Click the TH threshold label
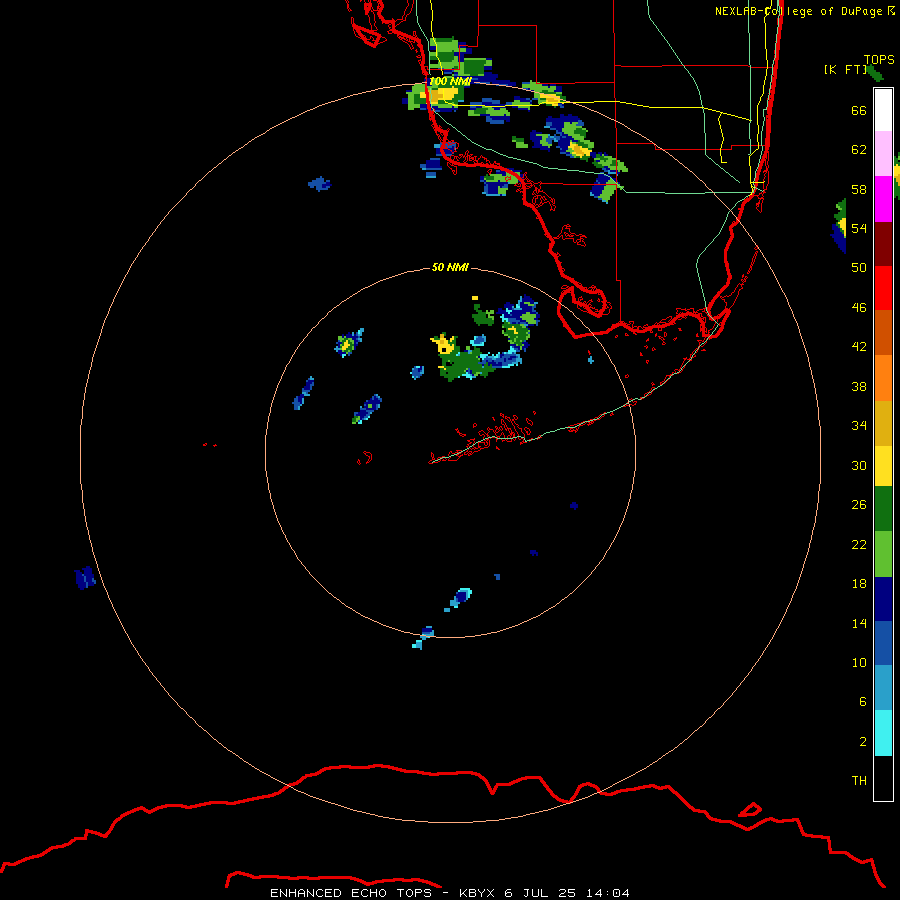This screenshot has width=900, height=900. [x=859, y=780]
